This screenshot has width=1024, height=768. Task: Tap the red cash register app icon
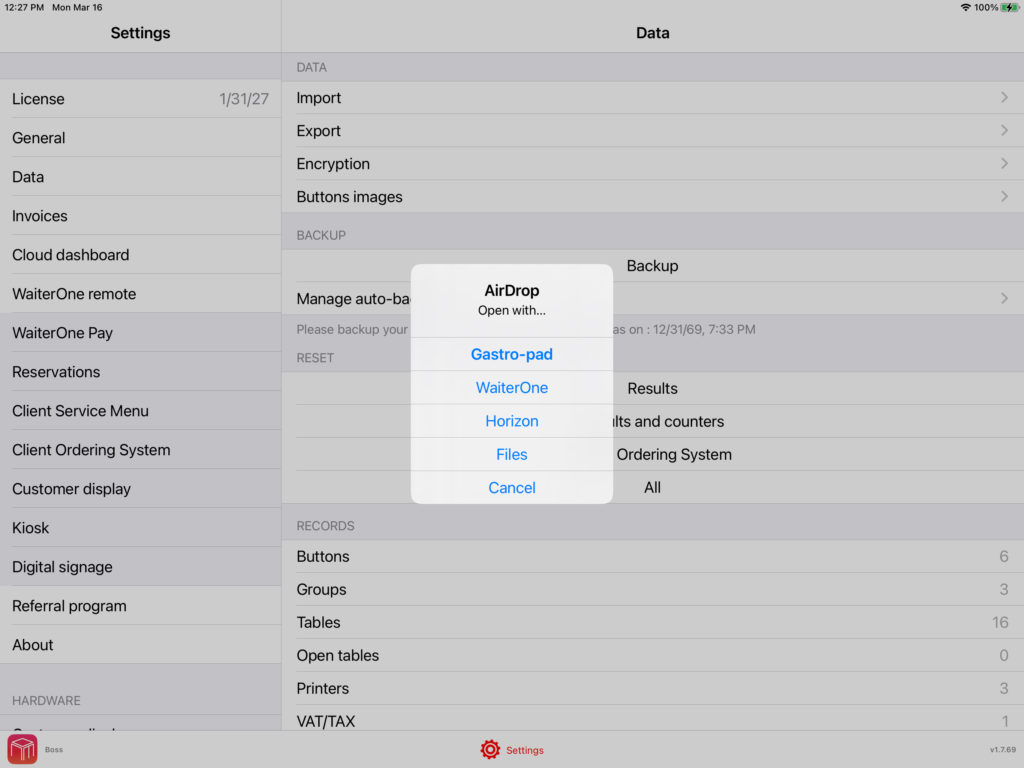click(x=22, y=749)
